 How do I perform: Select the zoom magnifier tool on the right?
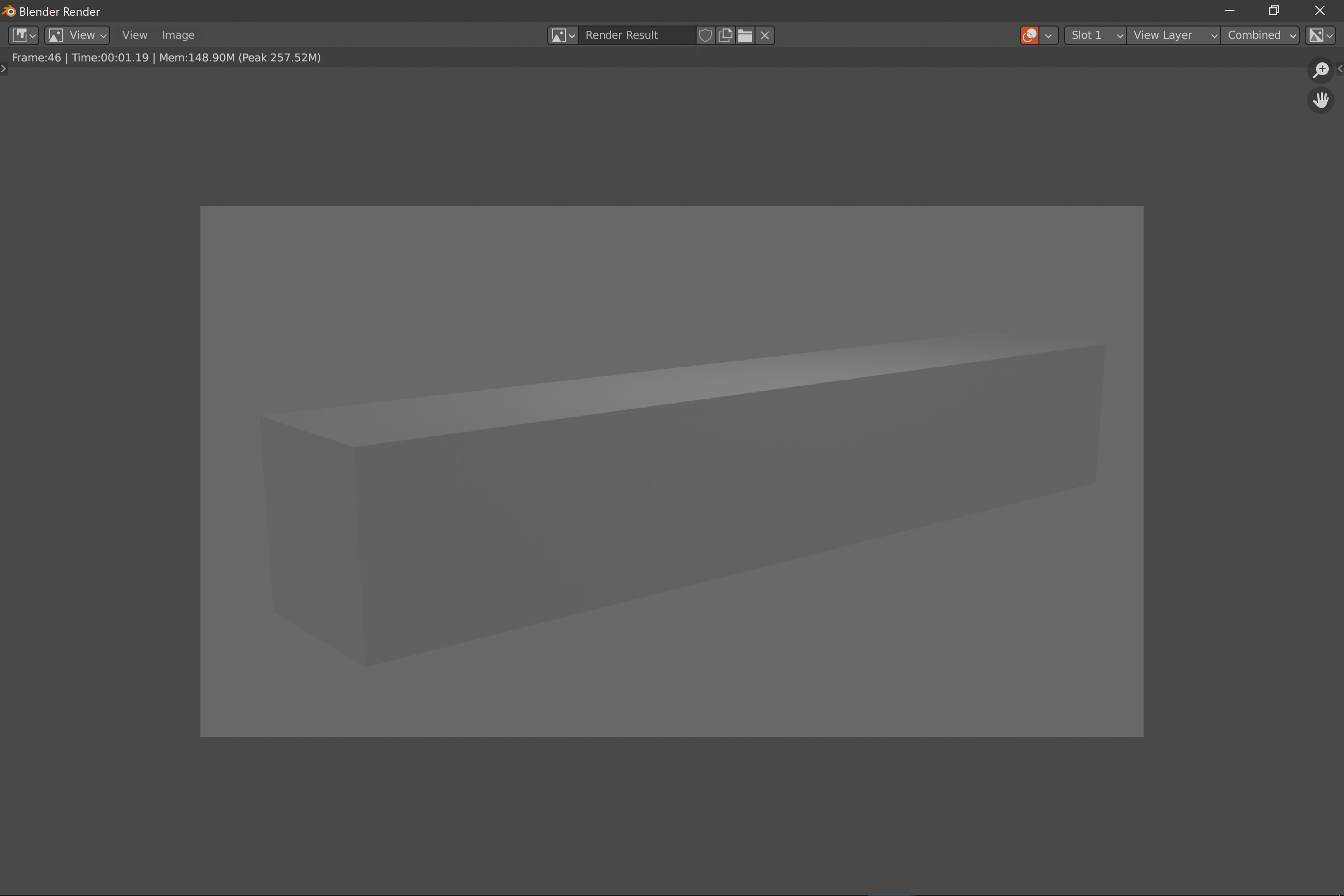tap(1320, 70)
